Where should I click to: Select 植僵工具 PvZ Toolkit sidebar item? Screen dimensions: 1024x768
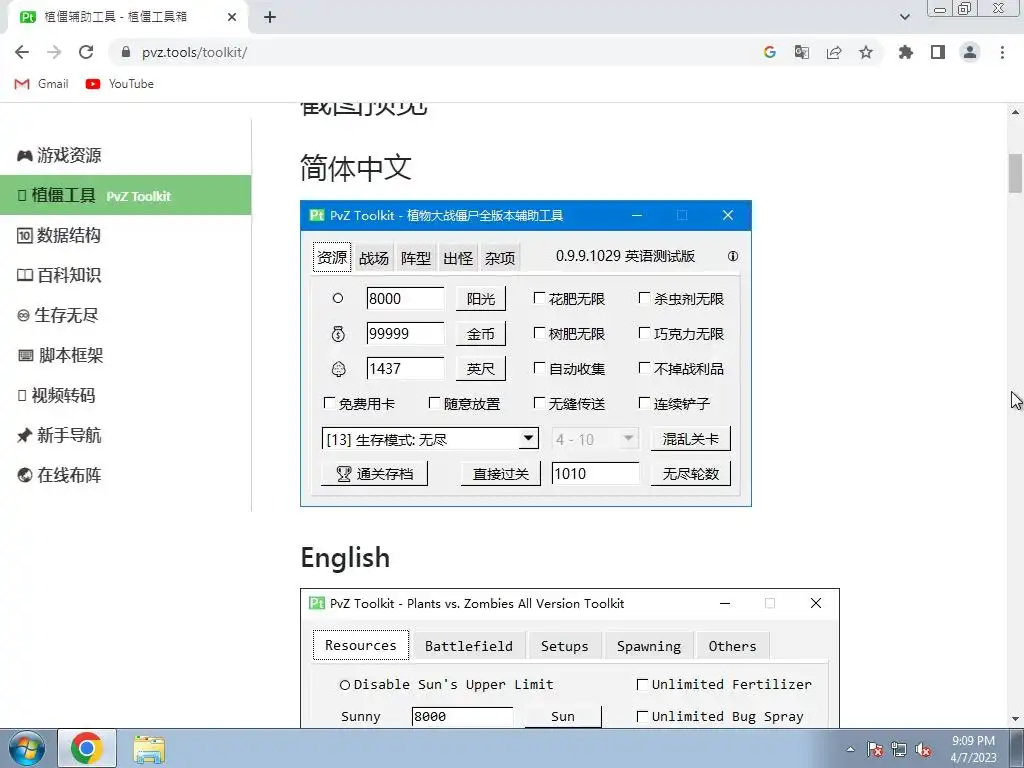[x=125, y=195]
